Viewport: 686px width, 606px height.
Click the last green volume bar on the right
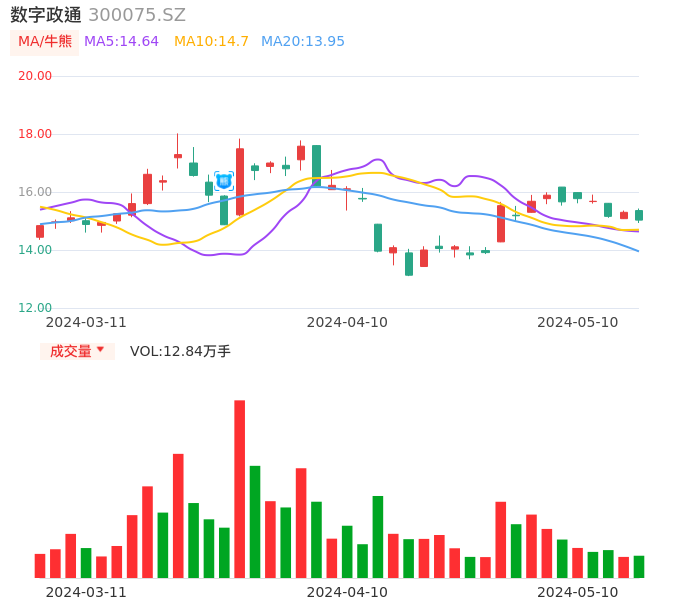(639, 567)
